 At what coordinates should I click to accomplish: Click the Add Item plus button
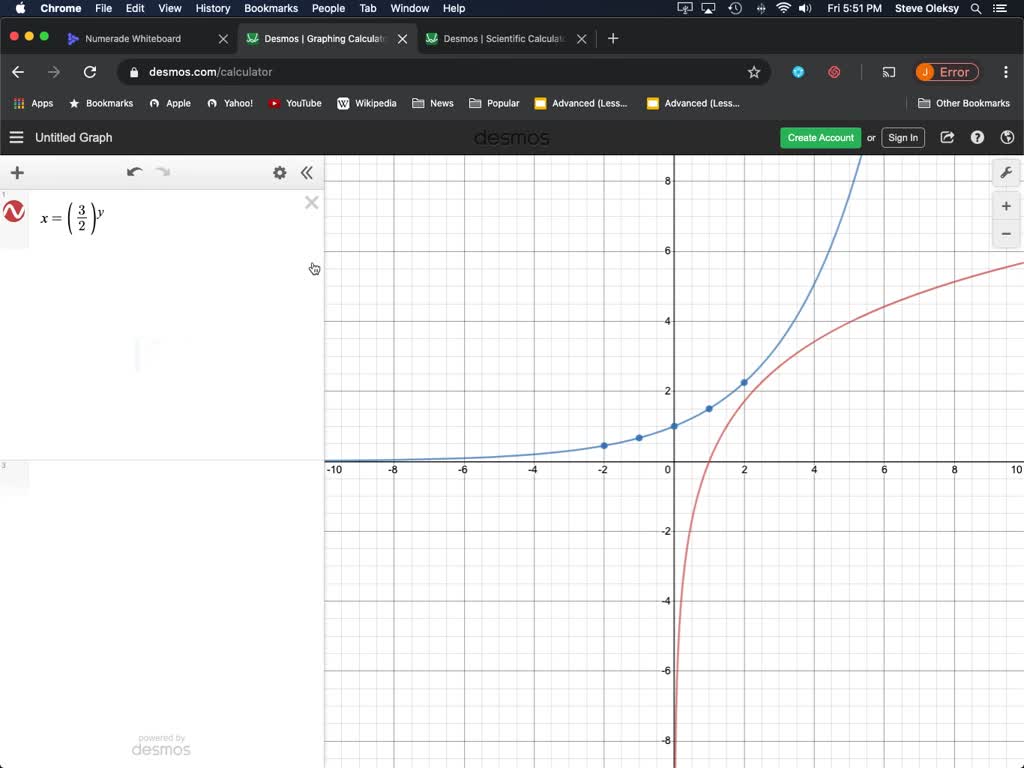pyautogui.click(x=17, y=173)
